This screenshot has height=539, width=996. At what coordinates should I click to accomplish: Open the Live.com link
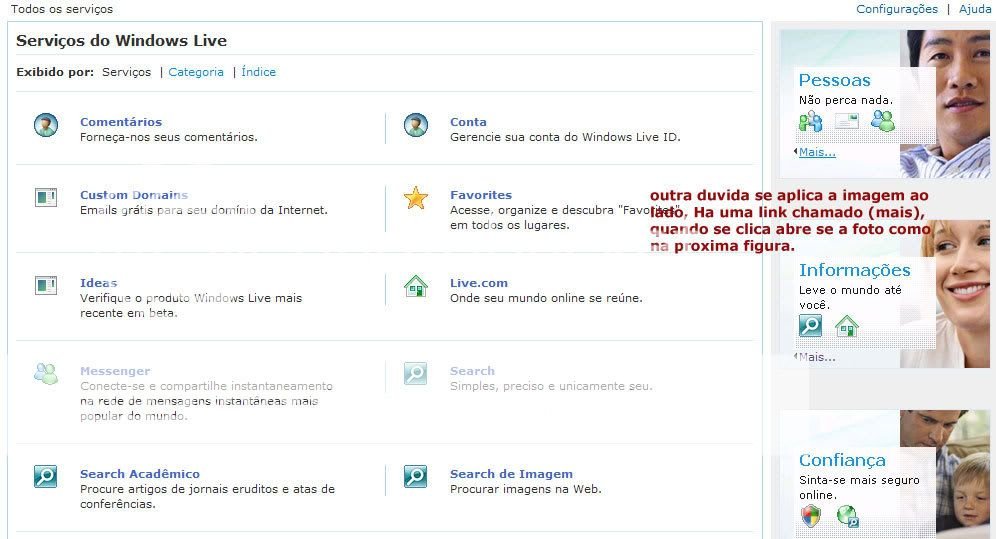(x=479, y=283)
